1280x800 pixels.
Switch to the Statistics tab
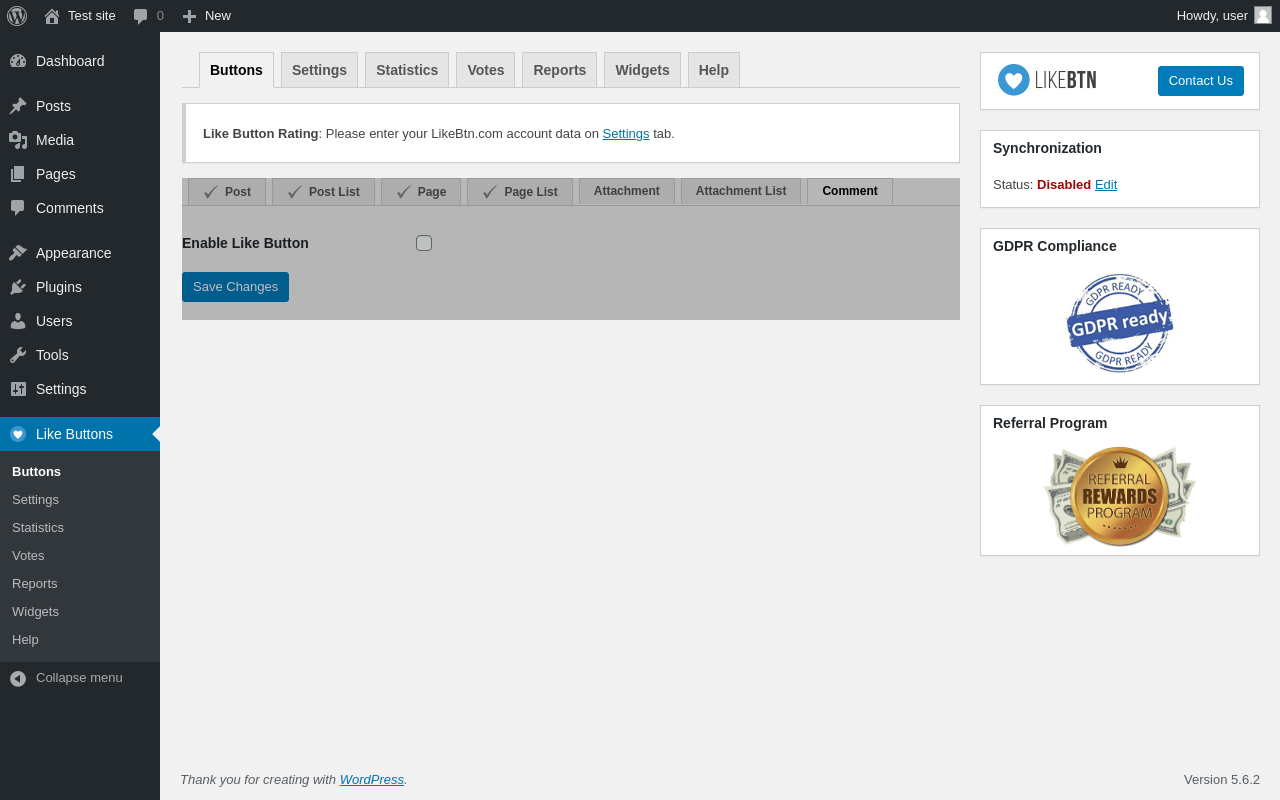[407, 70]
